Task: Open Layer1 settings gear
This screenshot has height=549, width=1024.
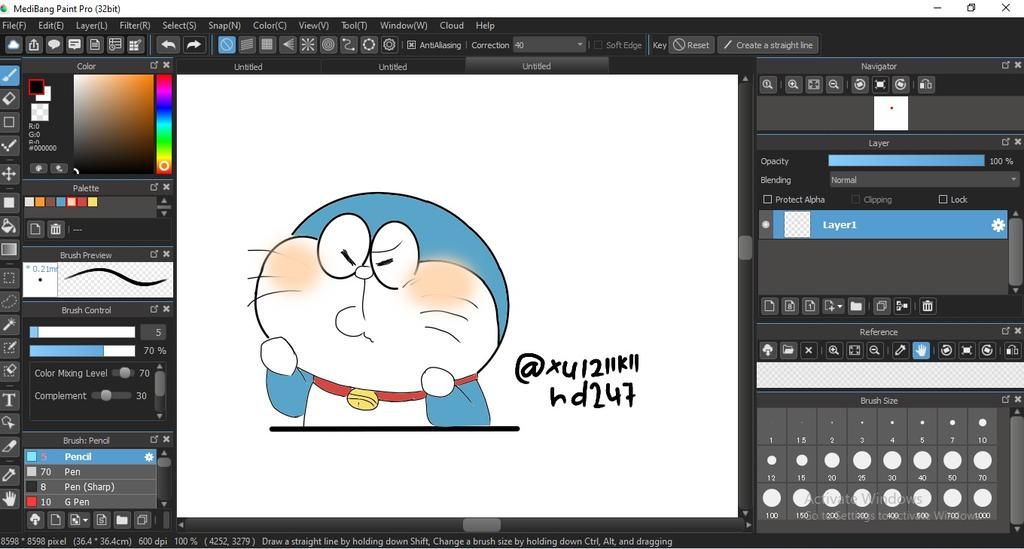Action: [998, 225]
